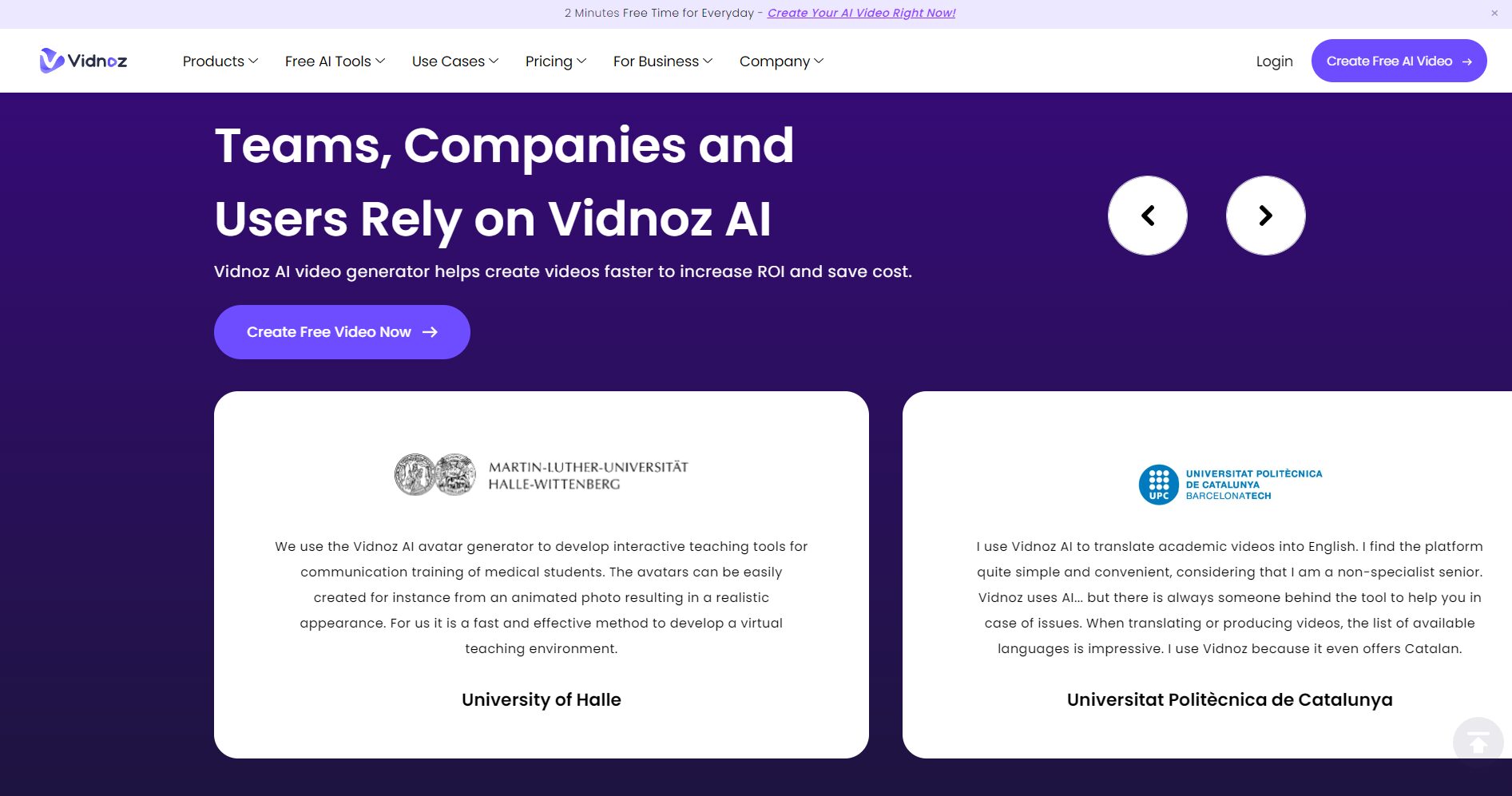Follow the Create Your AI Video Right Now link
Viewport: 1512px width, 796px height.
click(x=861, y=13)
